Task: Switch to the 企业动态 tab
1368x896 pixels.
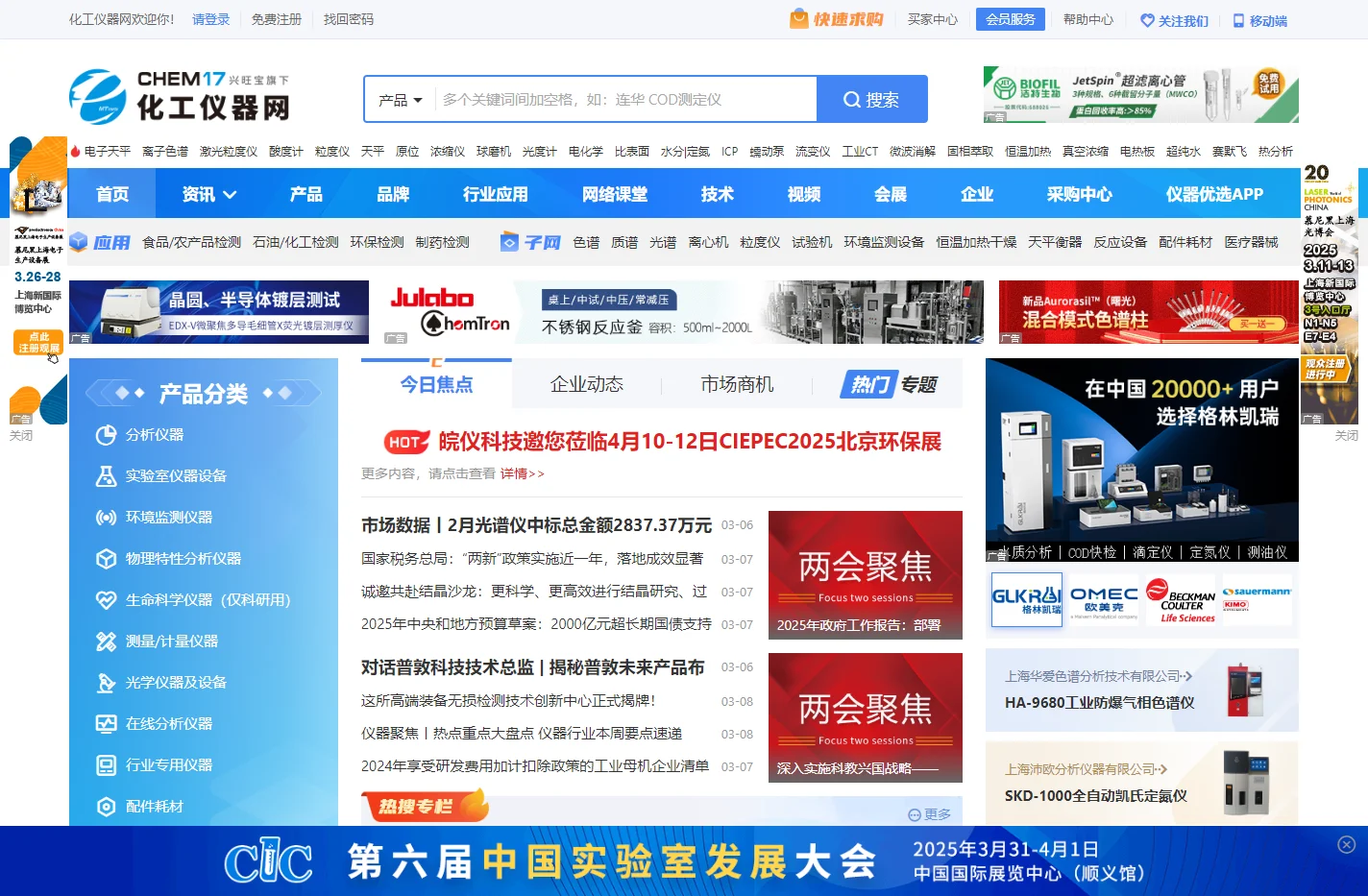Action: [587, 384]
